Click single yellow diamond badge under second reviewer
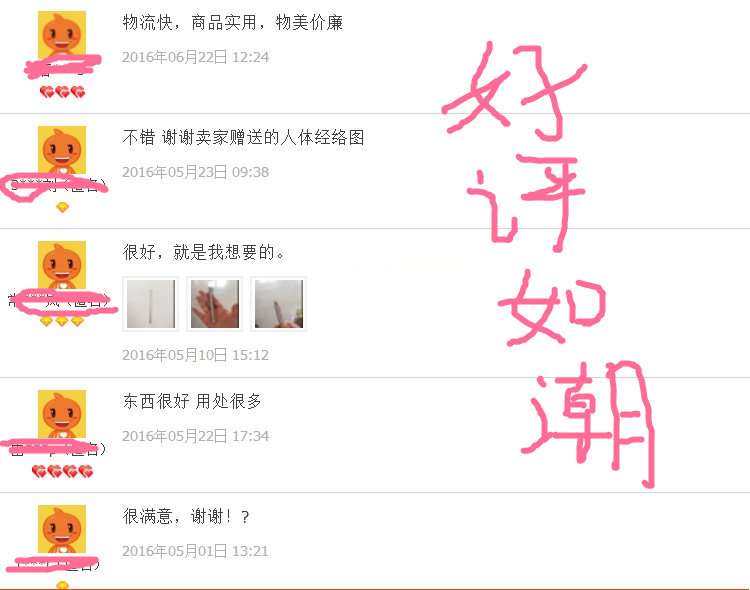 (x=62, y=207)
